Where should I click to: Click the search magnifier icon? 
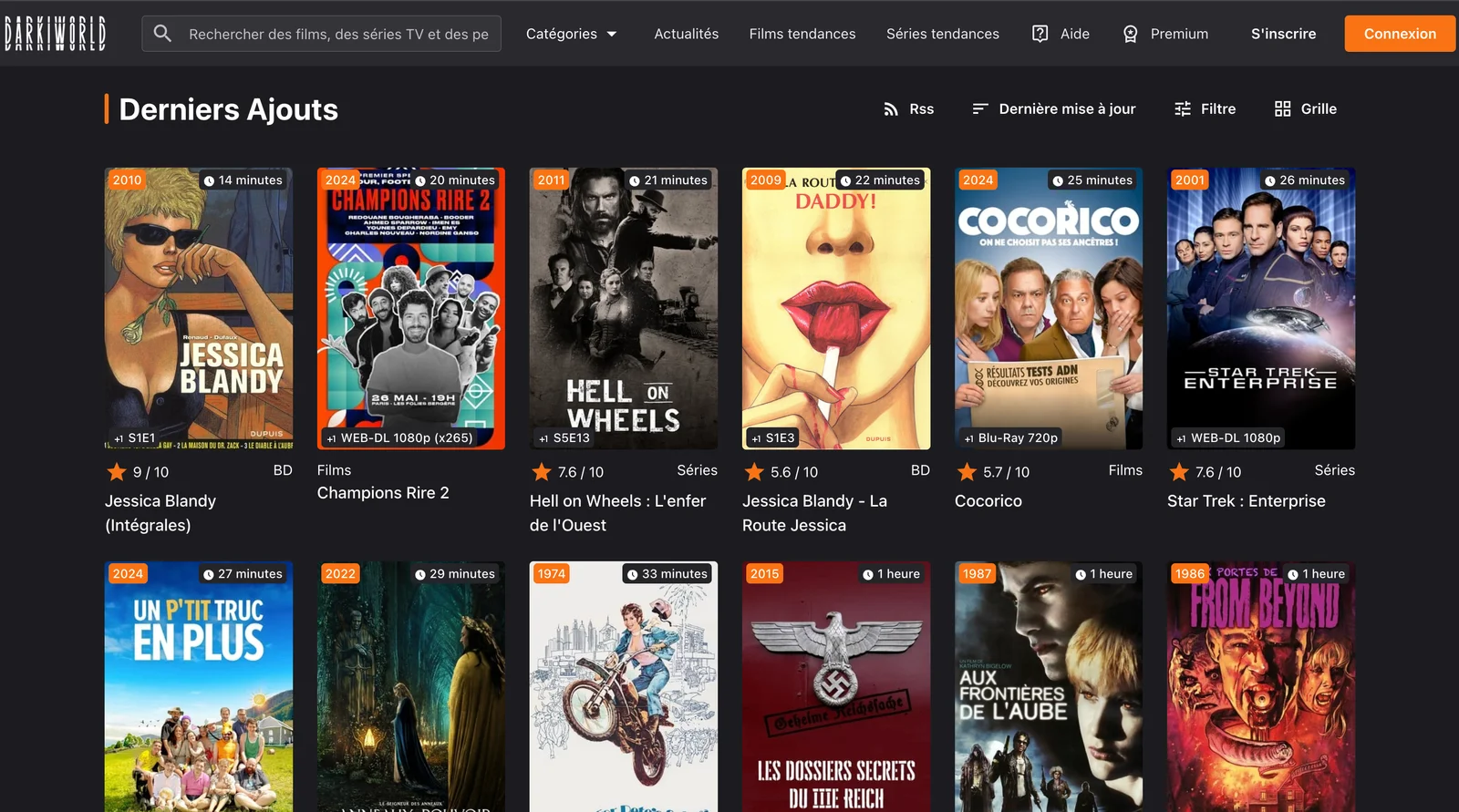click(162, 34)
